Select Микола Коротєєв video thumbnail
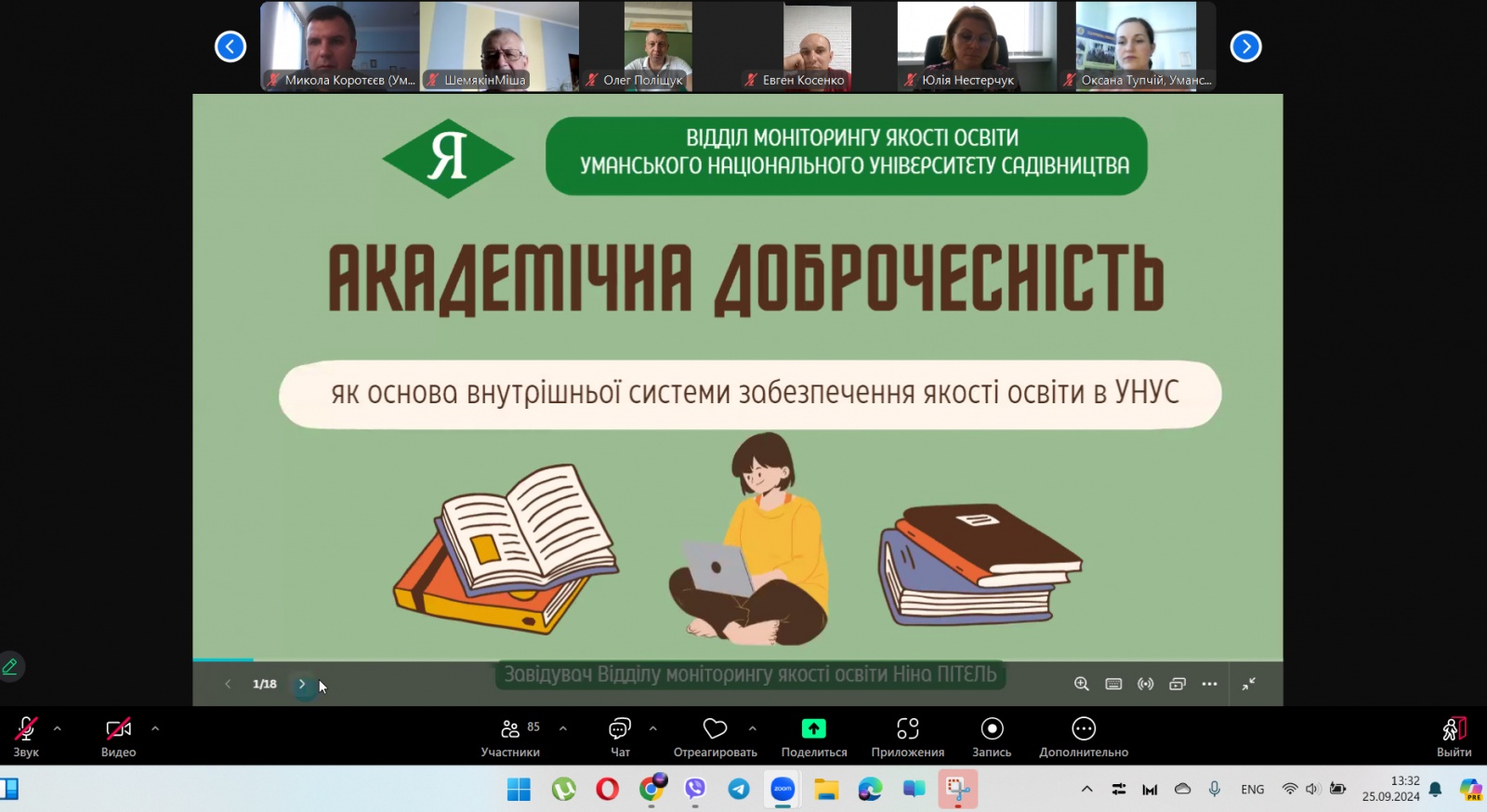Viewport: 1487px width, 812px height. click(x=340, y=46)
